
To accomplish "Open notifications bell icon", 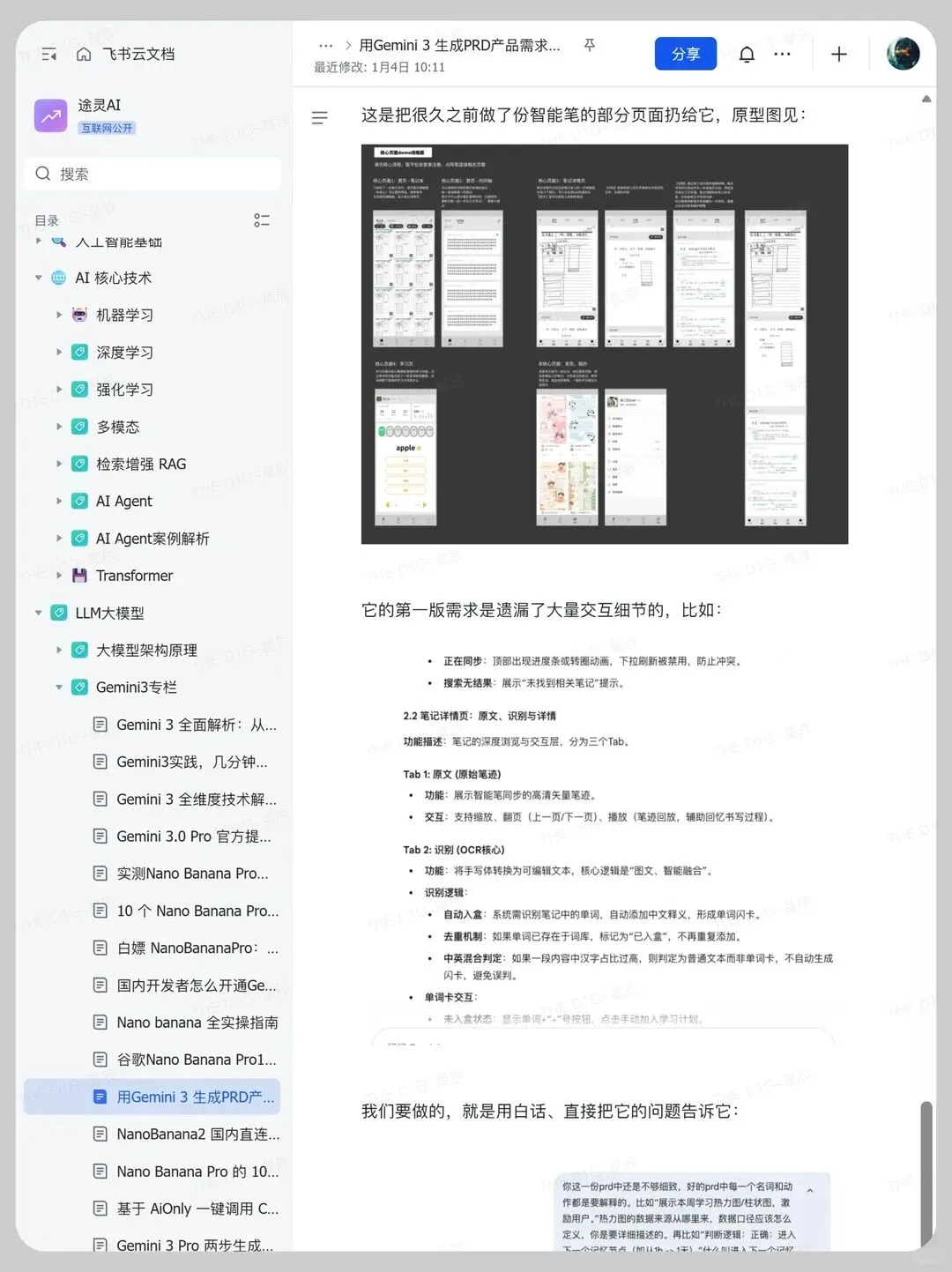I will [747, 55].
